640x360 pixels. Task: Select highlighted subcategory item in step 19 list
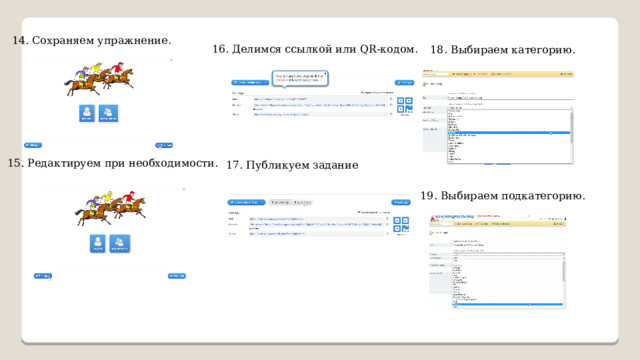coord(508,304)
